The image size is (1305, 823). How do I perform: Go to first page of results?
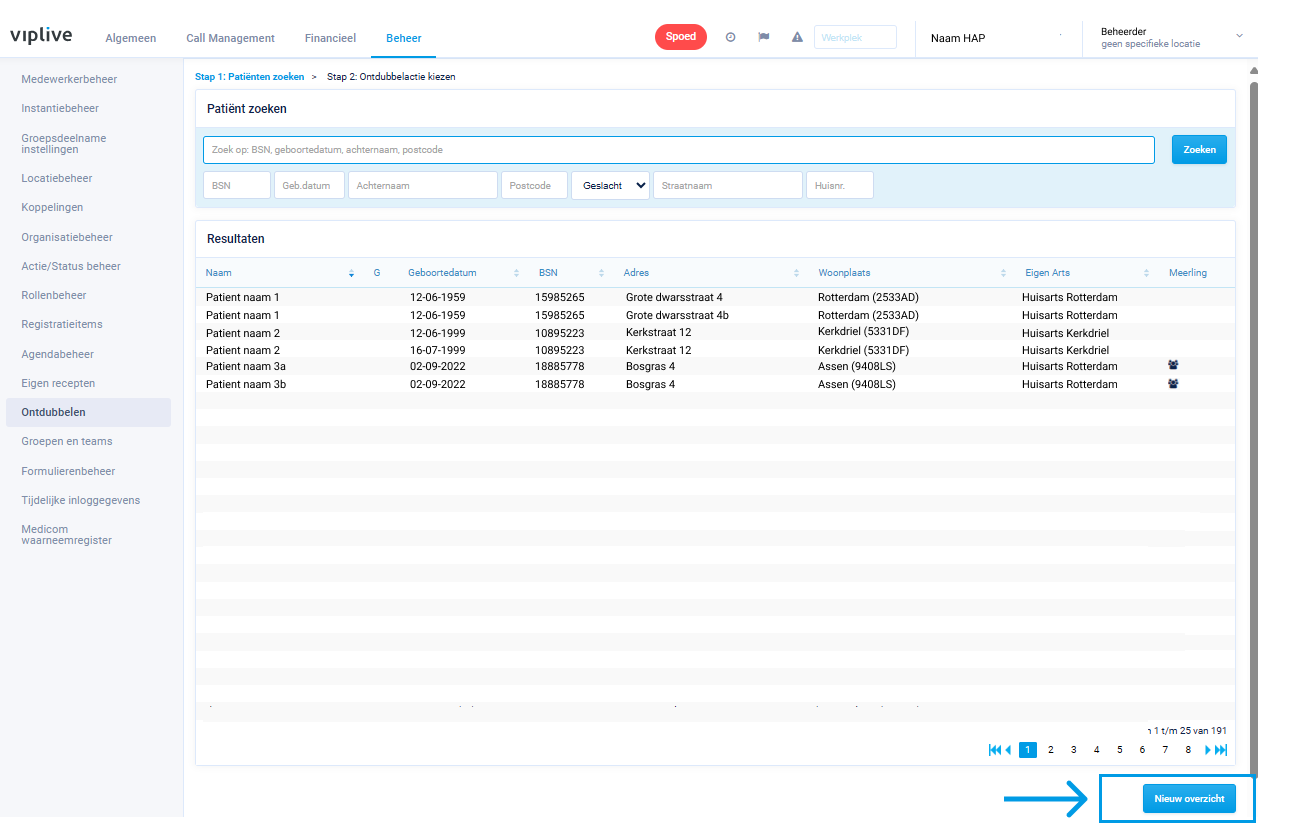click(994, 750)
